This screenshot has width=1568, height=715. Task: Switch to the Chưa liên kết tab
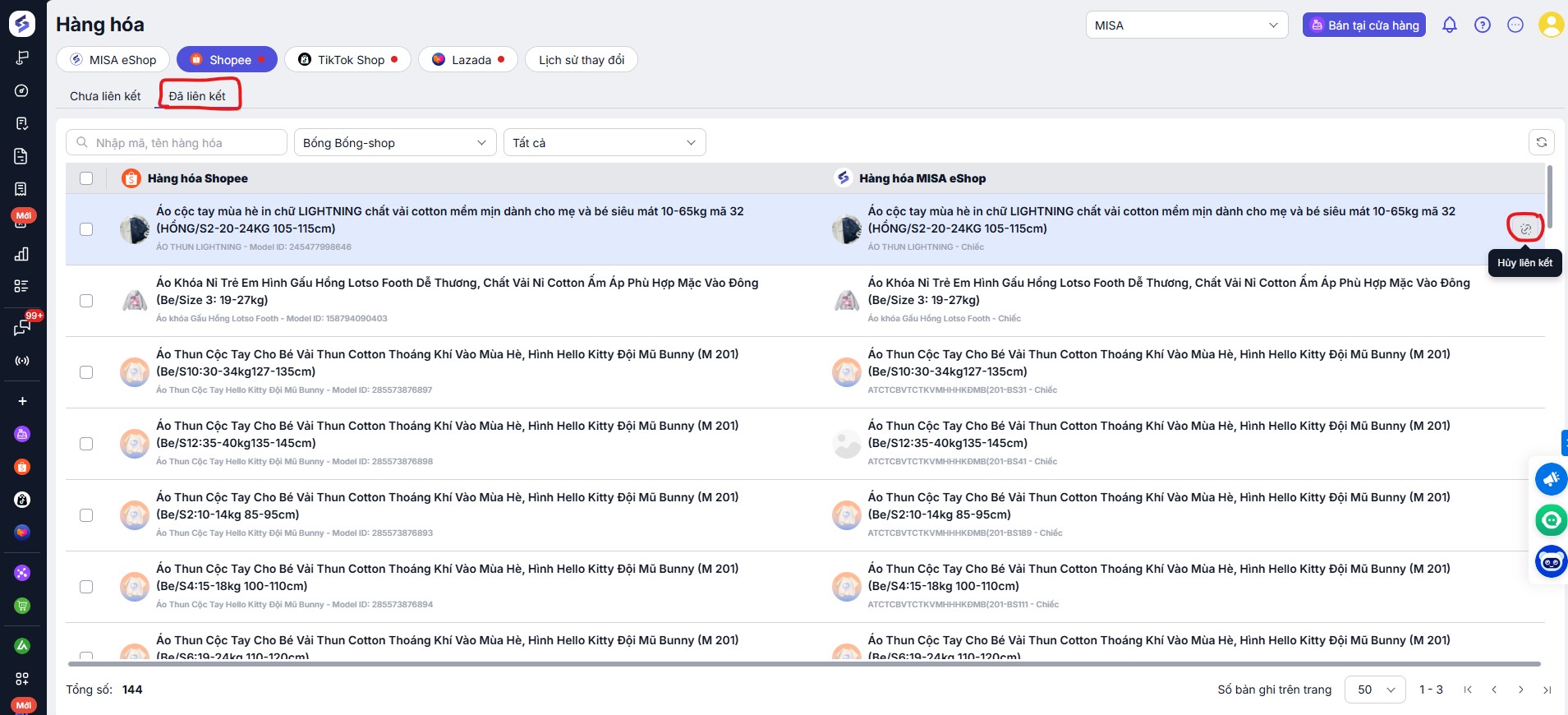click(x=105, y=96)
